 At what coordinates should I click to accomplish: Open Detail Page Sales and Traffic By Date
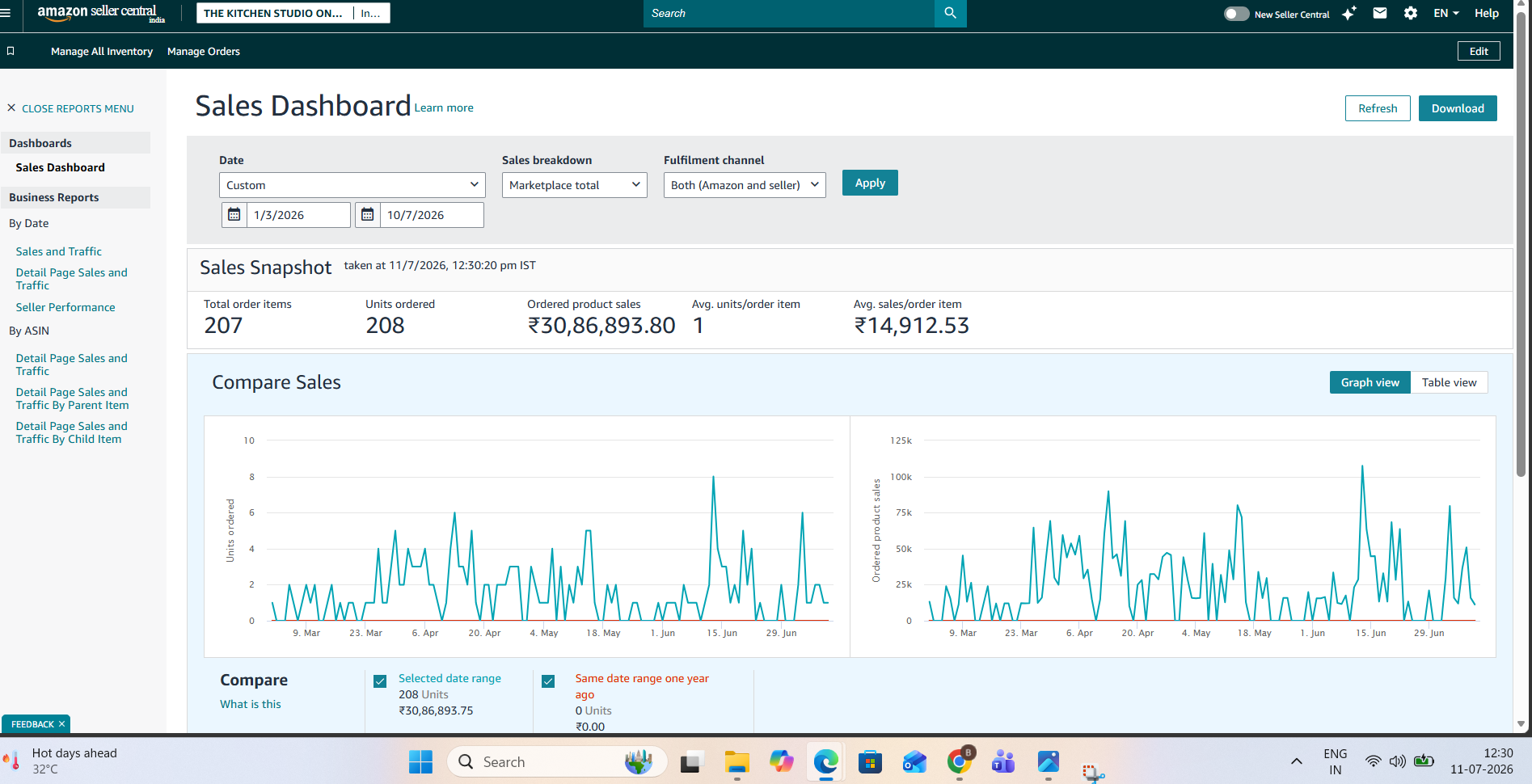pos(72,279)
